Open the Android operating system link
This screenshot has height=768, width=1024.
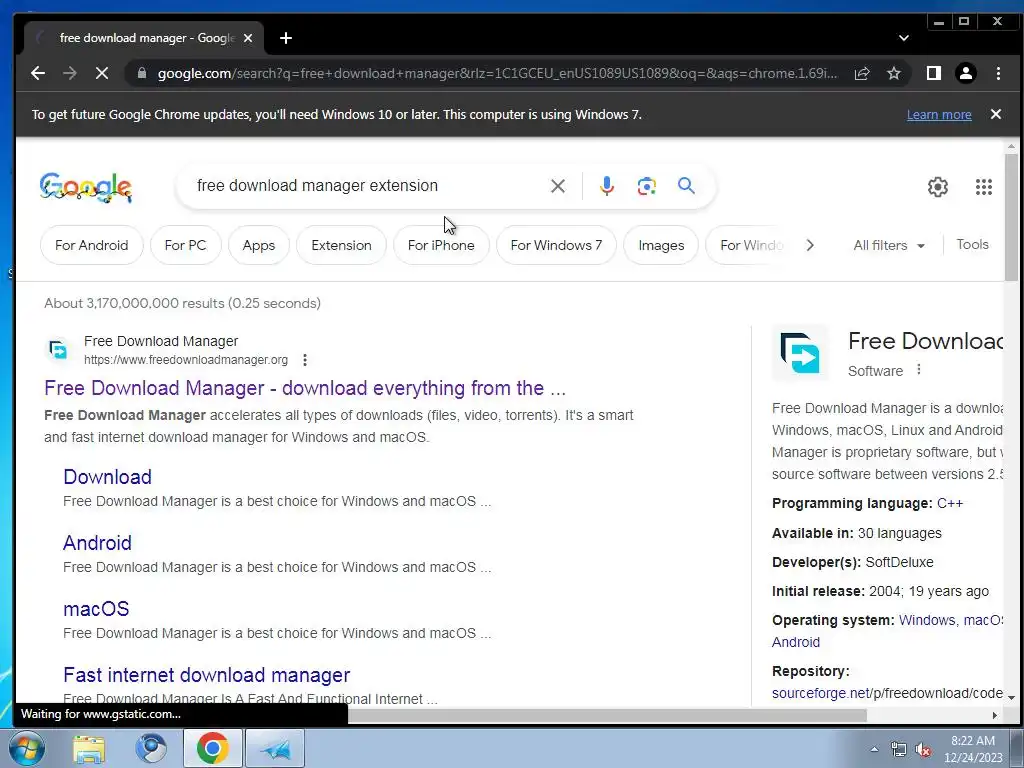795,642
